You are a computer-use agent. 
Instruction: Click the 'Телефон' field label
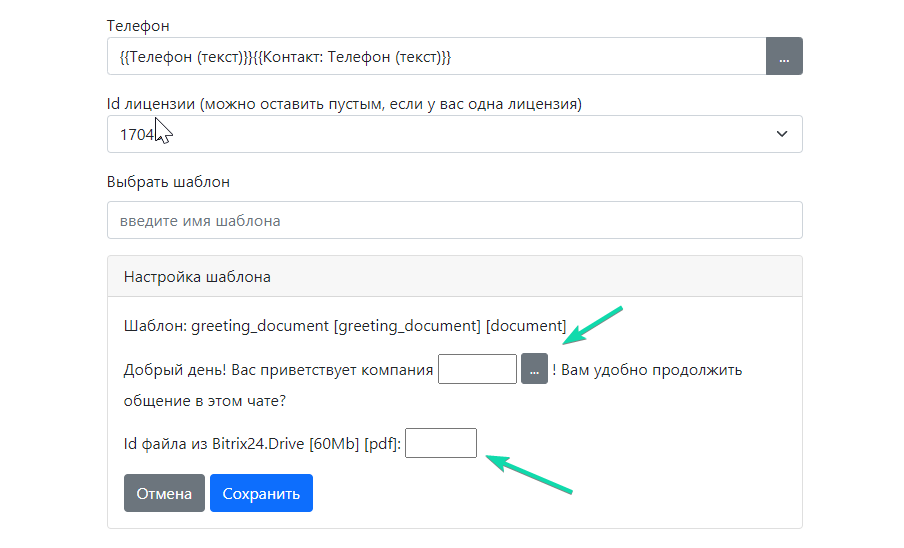138,25
